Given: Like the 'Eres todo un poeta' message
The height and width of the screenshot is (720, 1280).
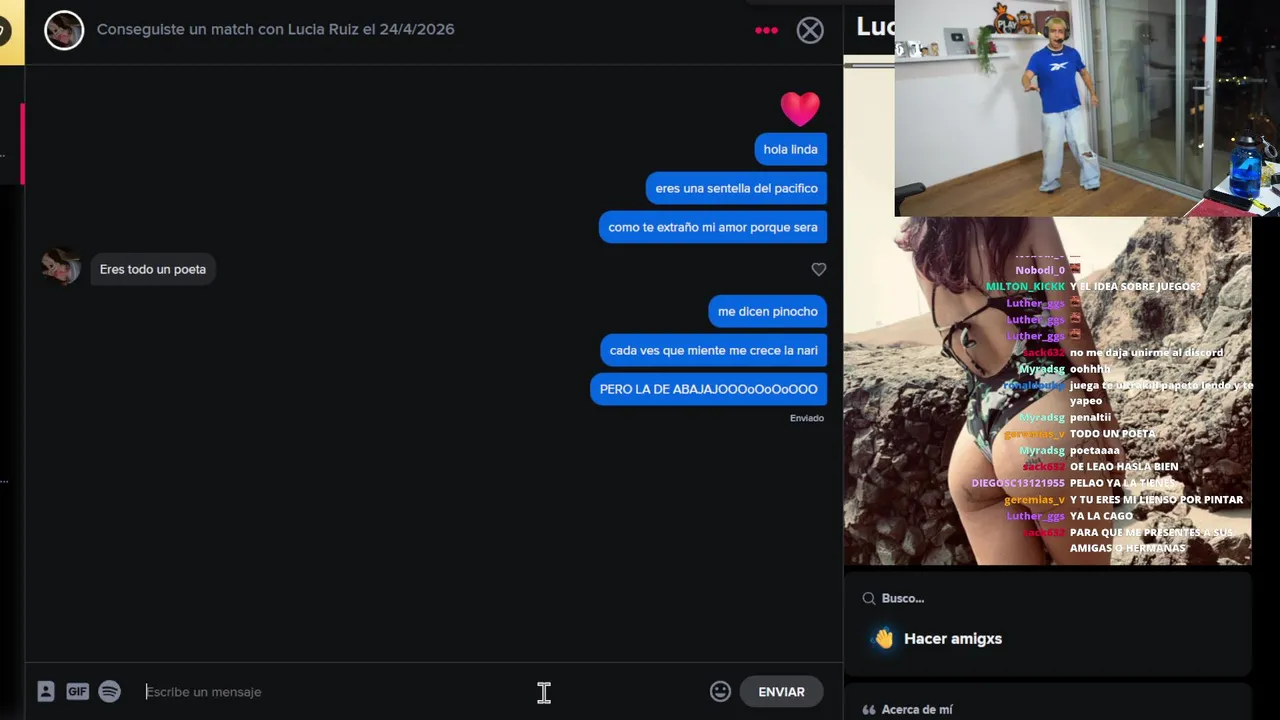Looking at the screenshot, I should coord(819,269).
